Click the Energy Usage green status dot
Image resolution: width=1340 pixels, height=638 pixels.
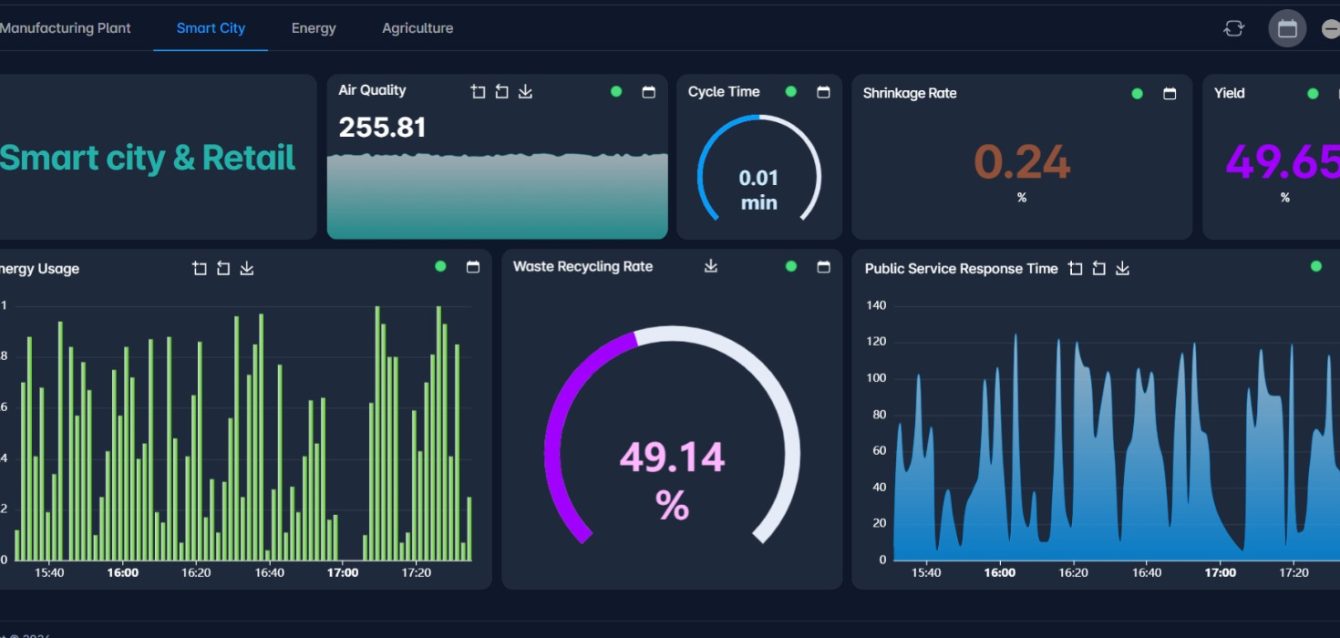click(441, 266)
